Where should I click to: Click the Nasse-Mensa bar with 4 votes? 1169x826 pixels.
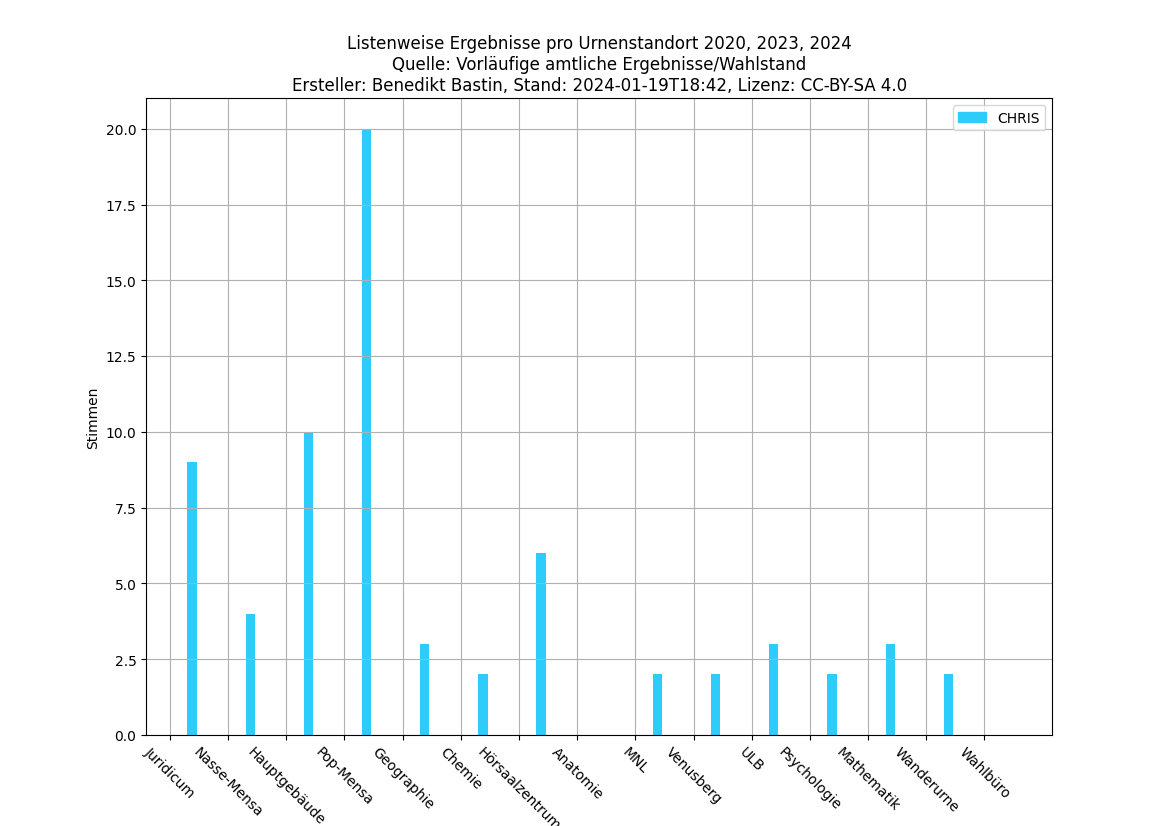tap(250, 674)
